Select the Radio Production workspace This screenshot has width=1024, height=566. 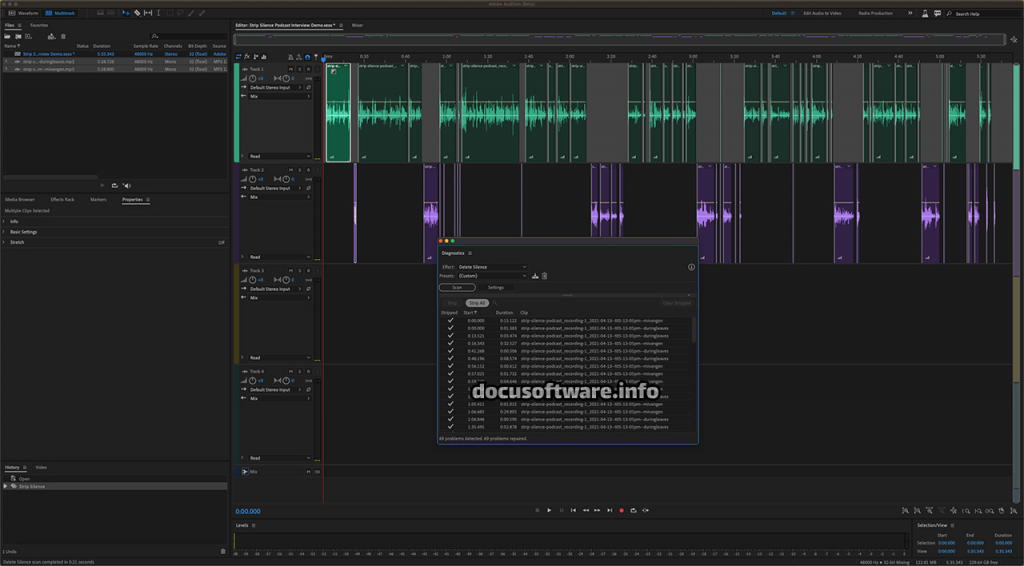(875, 13)
